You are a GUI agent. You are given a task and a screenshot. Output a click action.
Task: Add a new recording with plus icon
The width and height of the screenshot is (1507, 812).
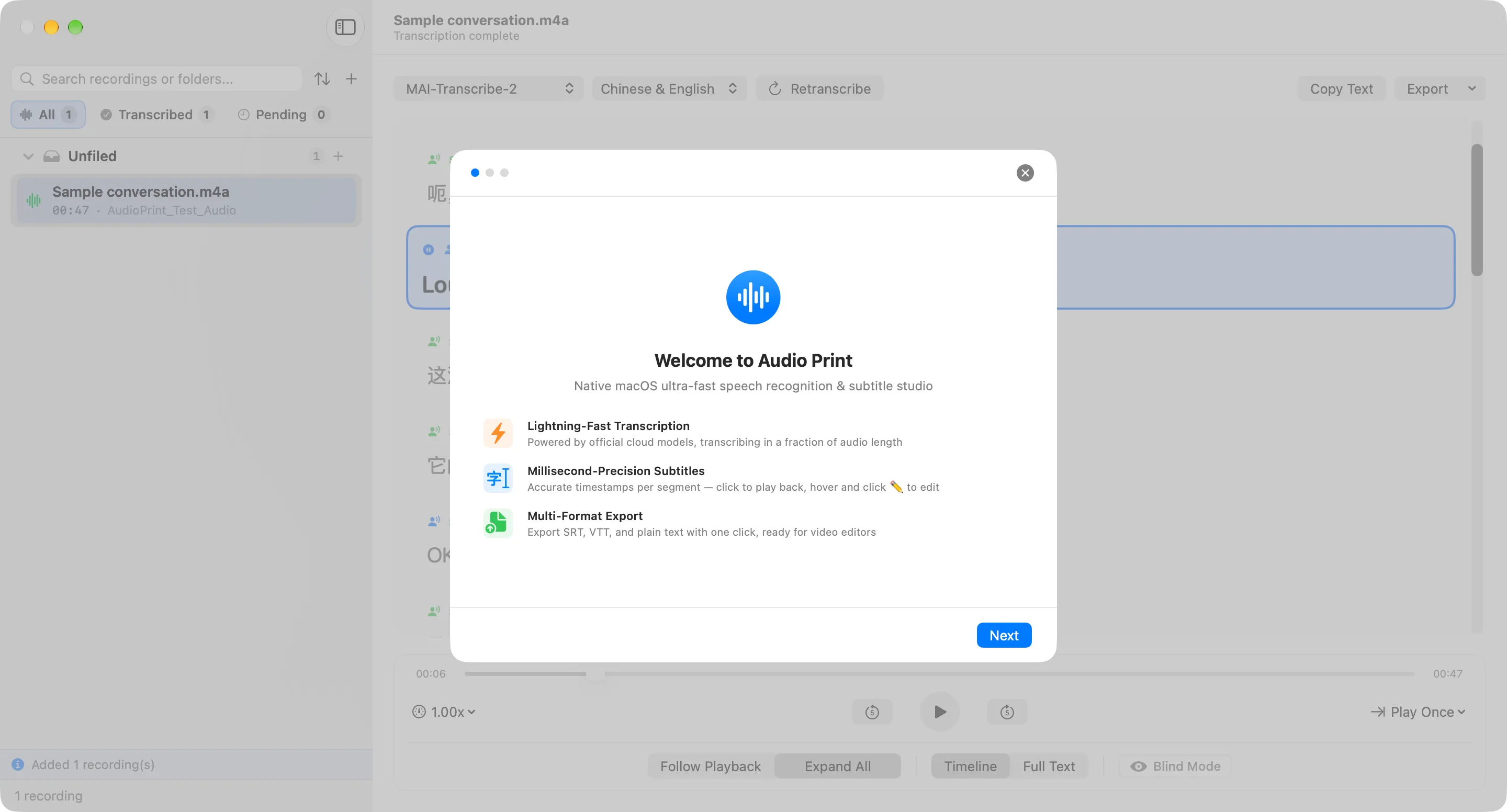tap(351, 79)
